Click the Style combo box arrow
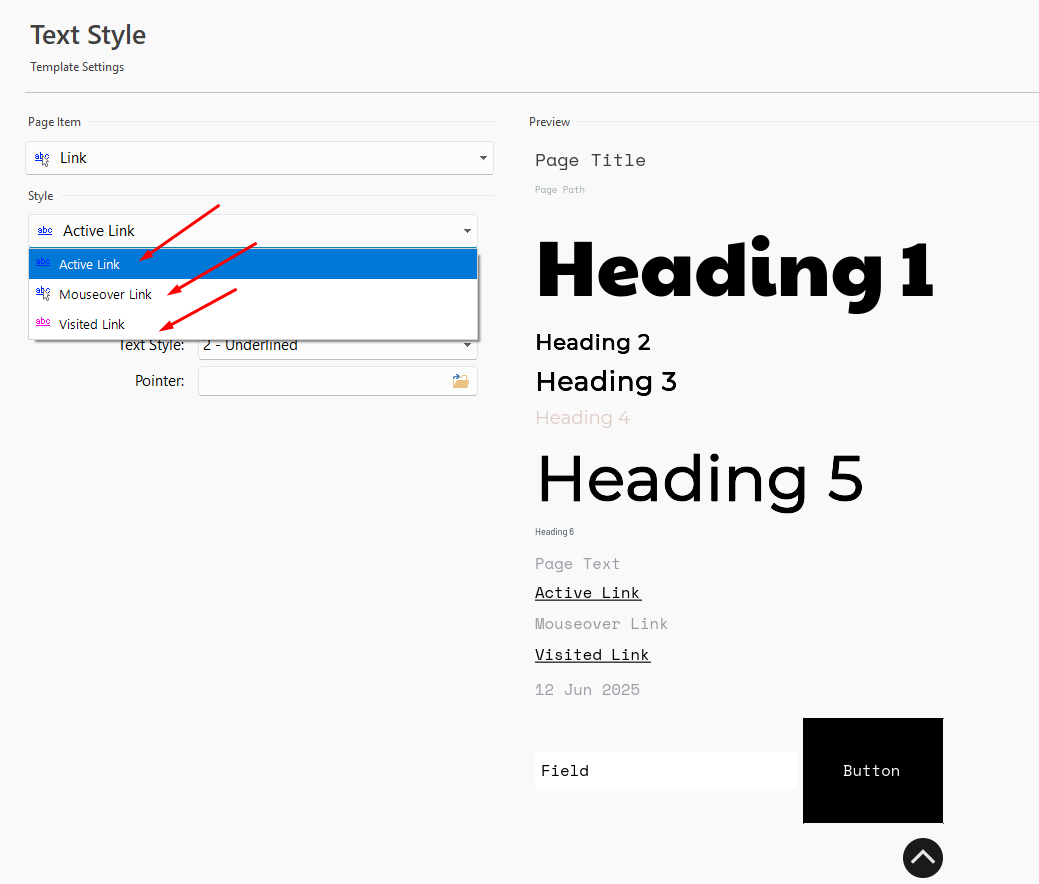 coord(467,231)
